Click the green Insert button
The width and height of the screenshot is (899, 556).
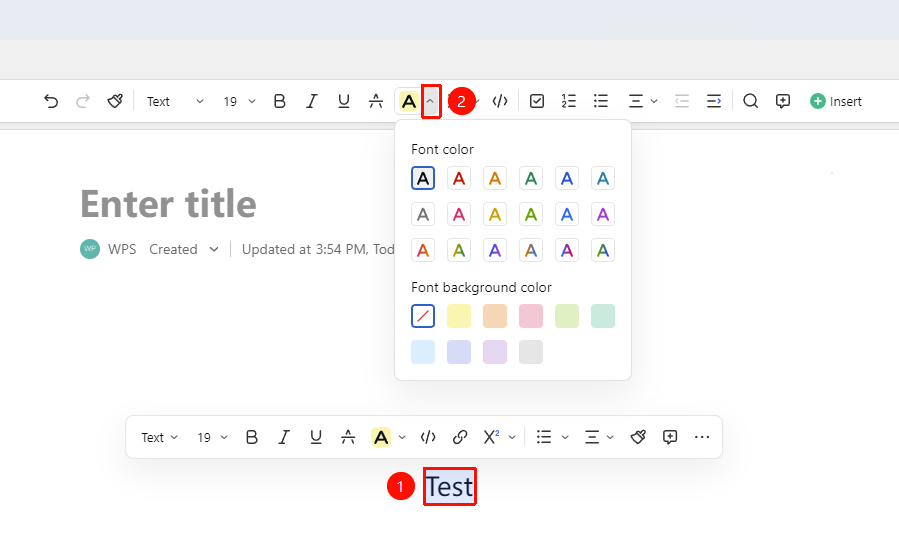coord(835,101)
